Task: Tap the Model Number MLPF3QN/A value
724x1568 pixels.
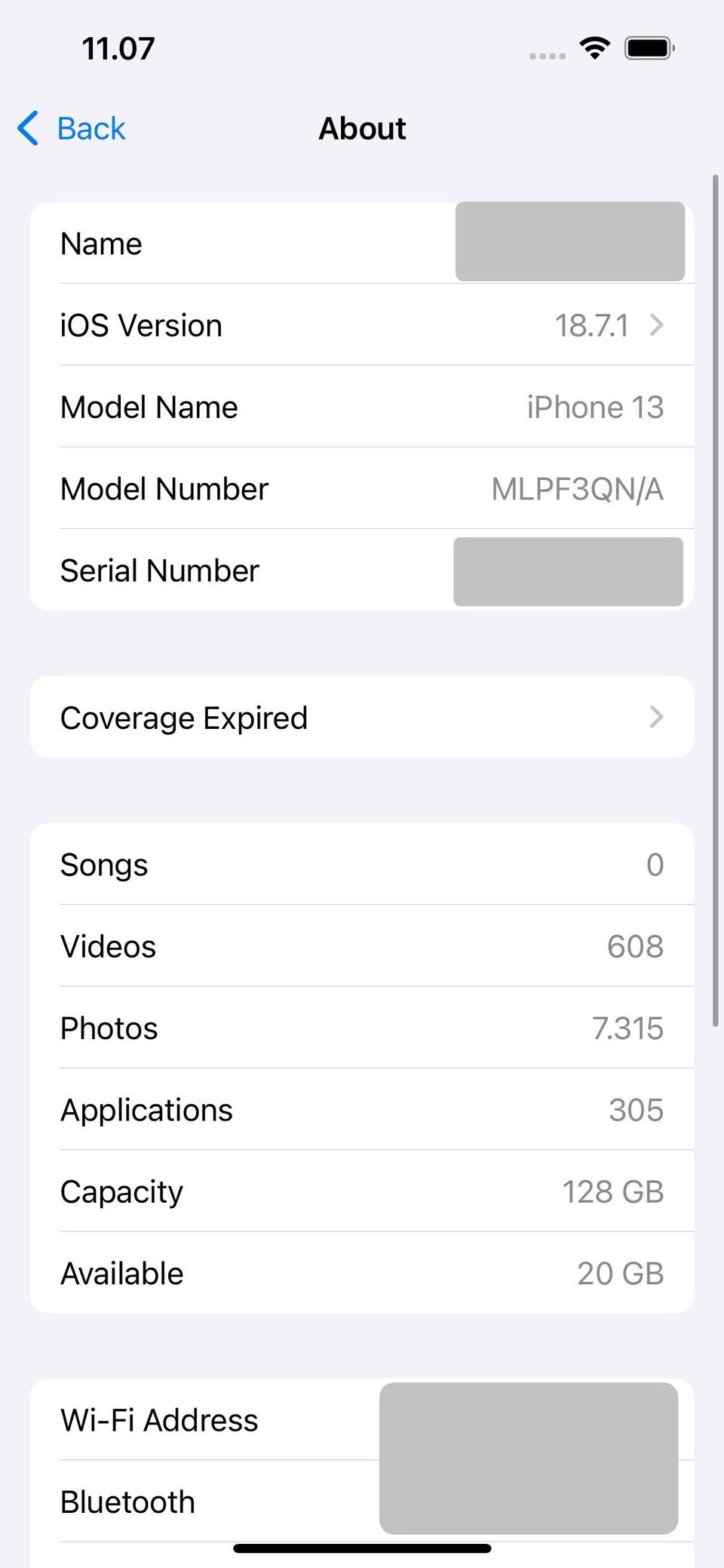Action: coord(578,489)
